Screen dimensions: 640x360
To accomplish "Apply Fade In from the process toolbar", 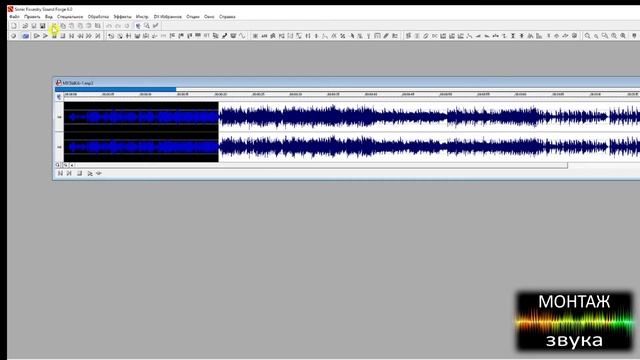I will (x=478, y=36).
